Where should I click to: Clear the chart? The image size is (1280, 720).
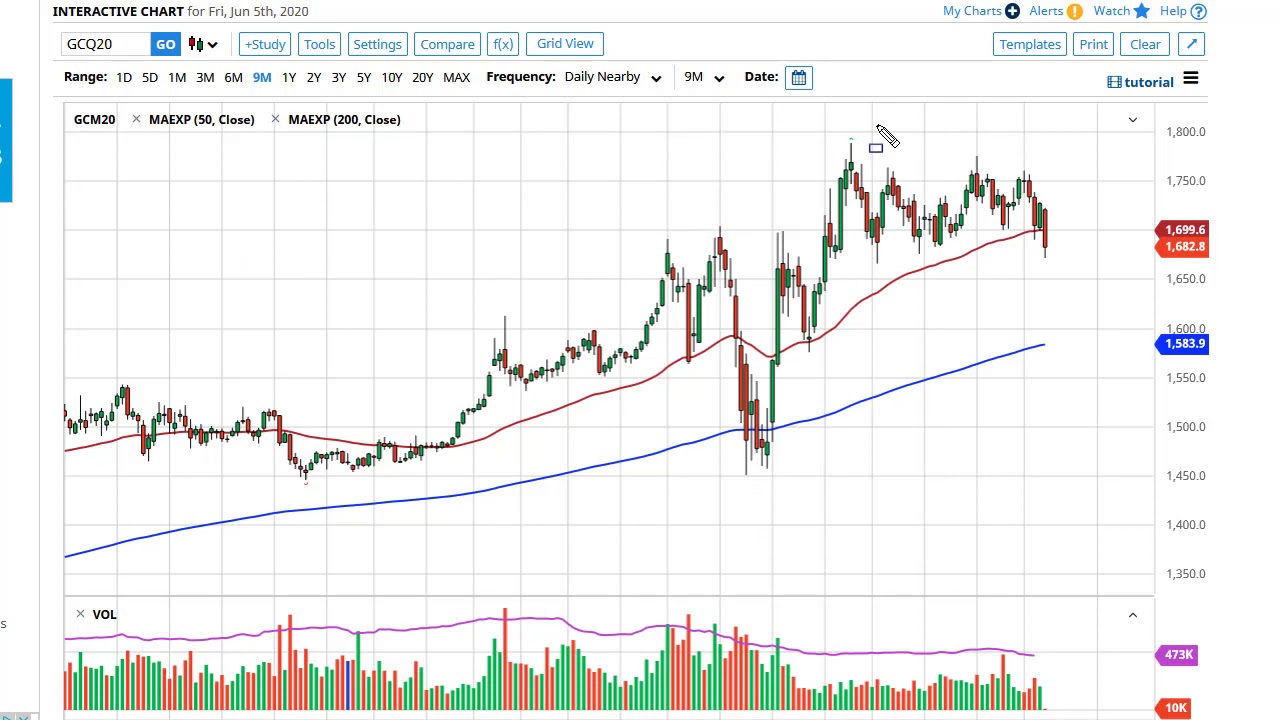tap(1145, 44)
